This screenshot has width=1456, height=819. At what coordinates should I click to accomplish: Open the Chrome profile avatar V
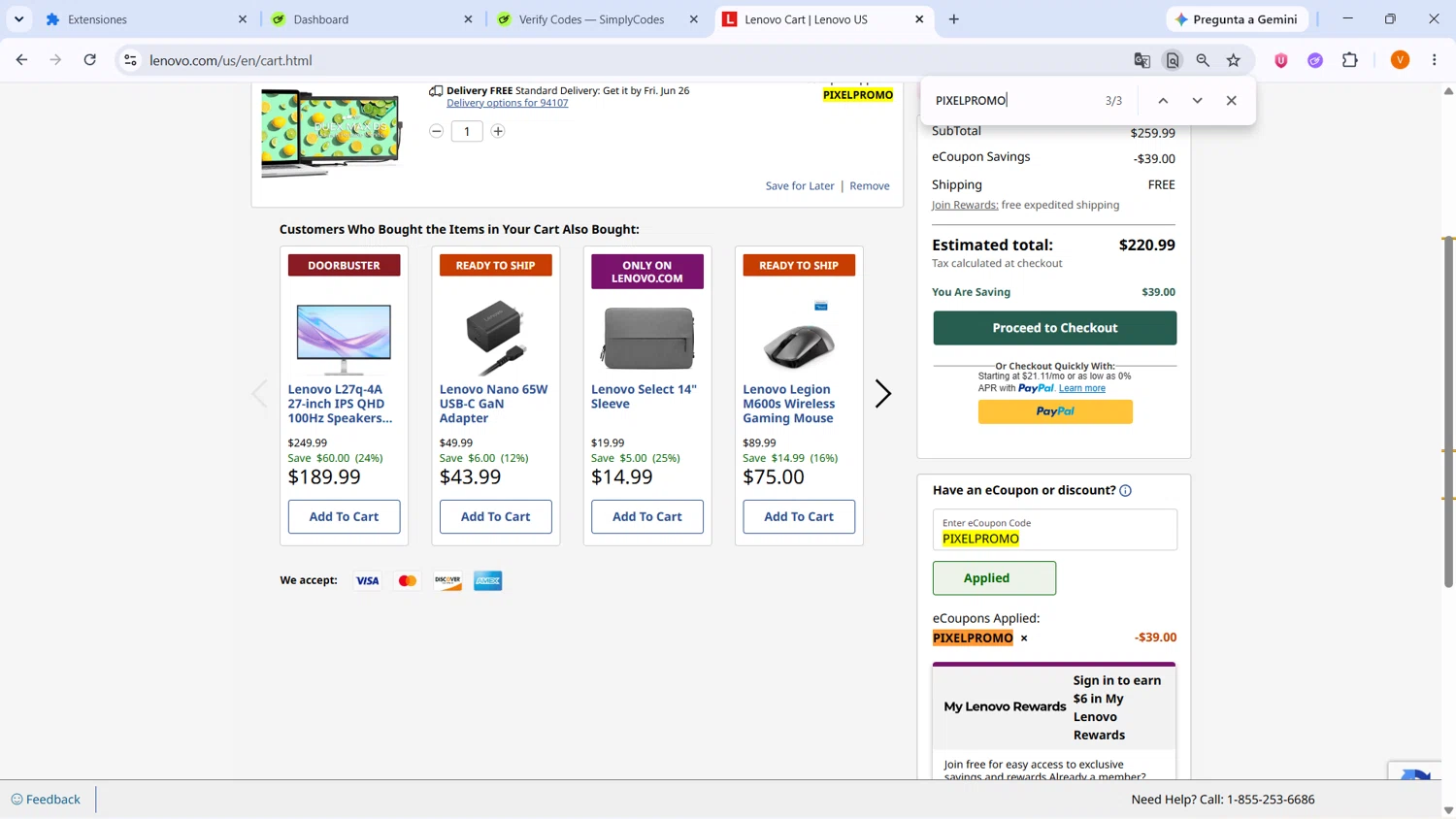point(1400,60)
